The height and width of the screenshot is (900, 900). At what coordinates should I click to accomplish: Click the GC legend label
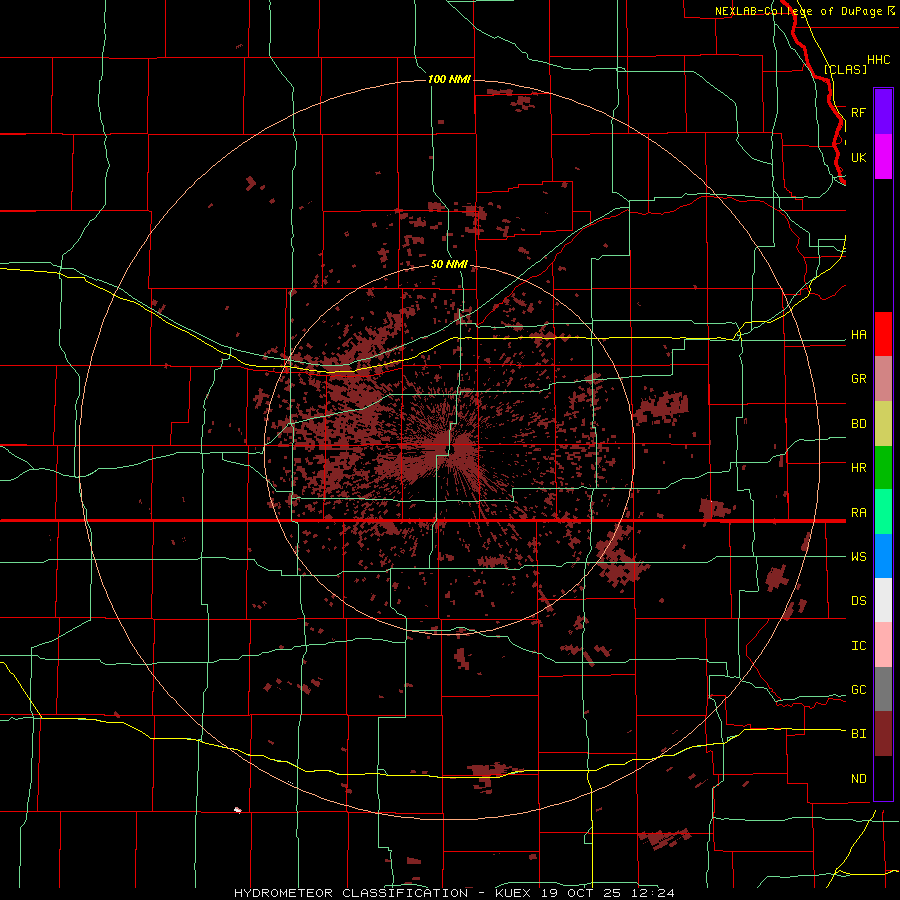tap(858, 690)
